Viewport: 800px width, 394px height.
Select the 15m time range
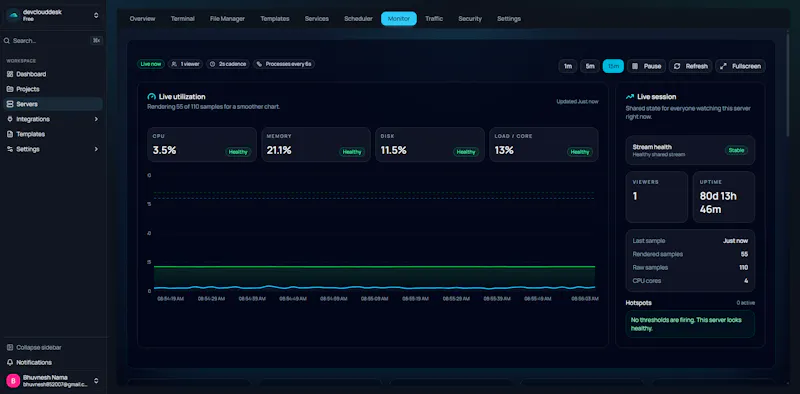(x=613, y=66)
